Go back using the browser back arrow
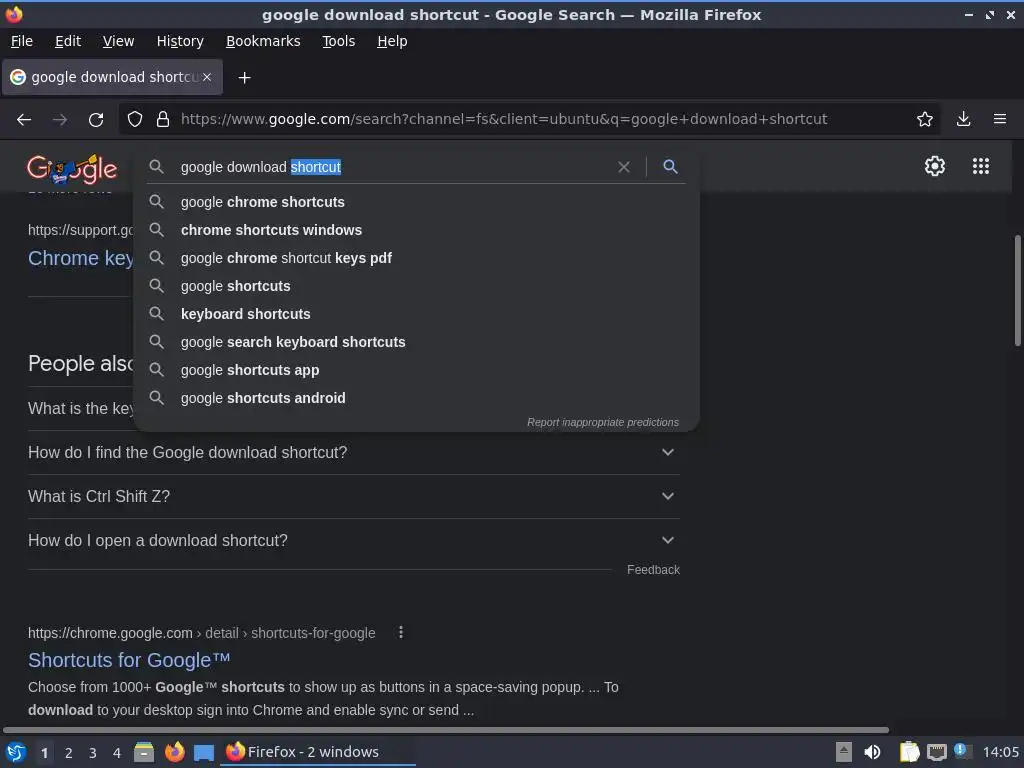The width and height of the screenshot is (1024, 768). [24, 120]
